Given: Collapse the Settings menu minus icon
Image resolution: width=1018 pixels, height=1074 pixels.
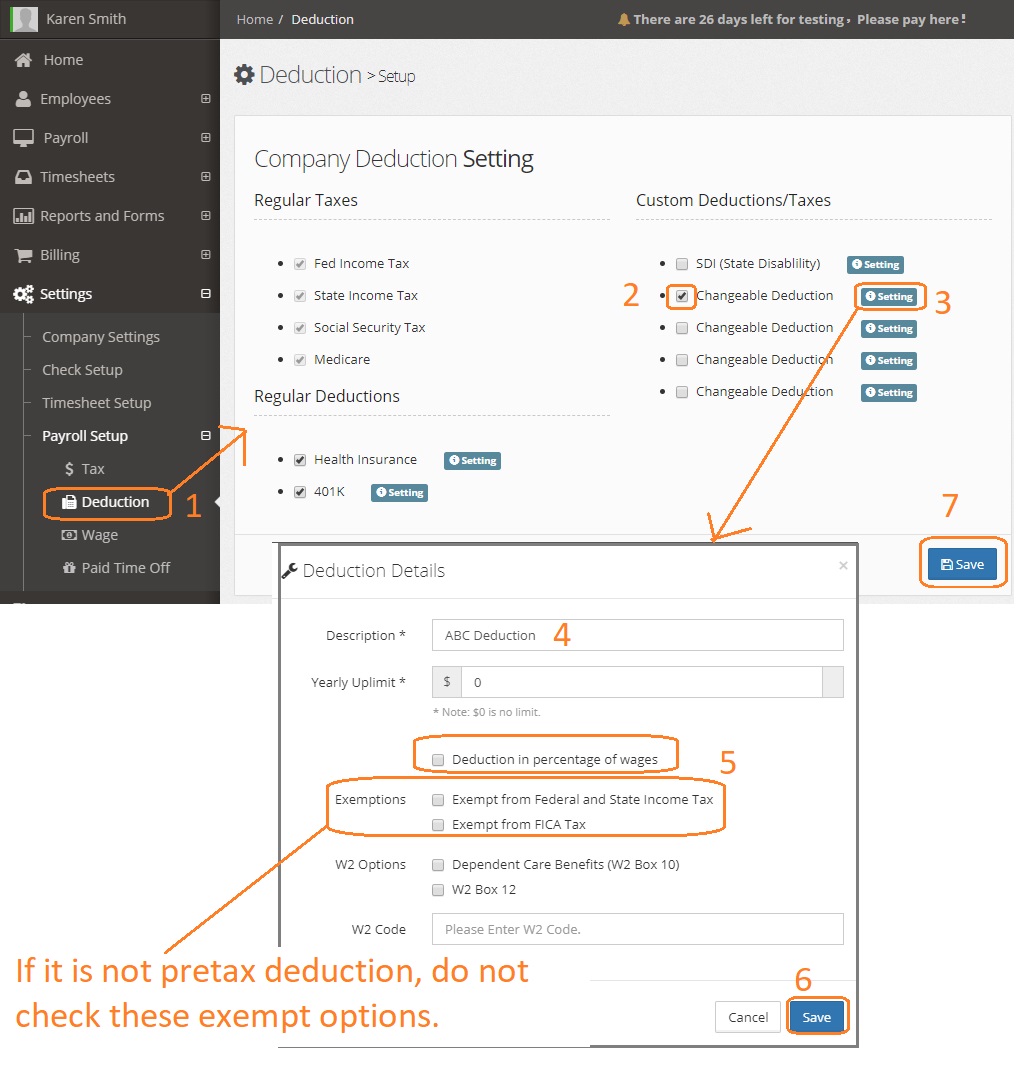Looking at the screenshot, I should (206, 294).
